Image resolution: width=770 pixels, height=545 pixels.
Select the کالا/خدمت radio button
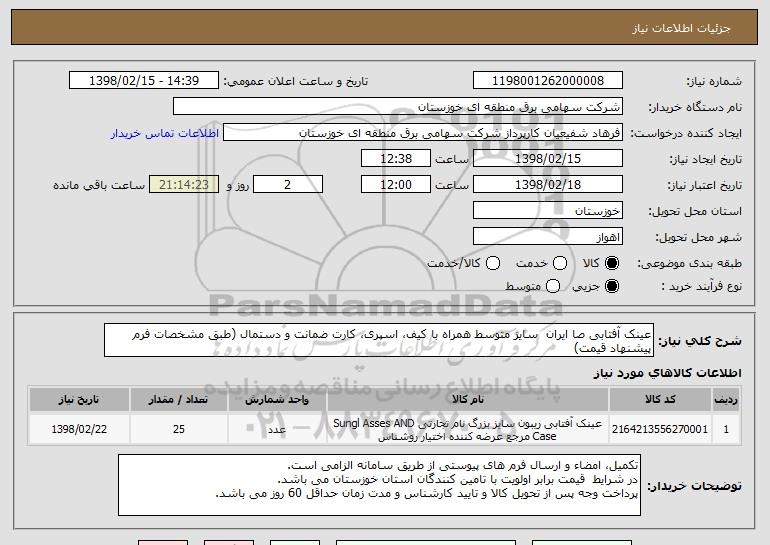(x=493, y=263)
